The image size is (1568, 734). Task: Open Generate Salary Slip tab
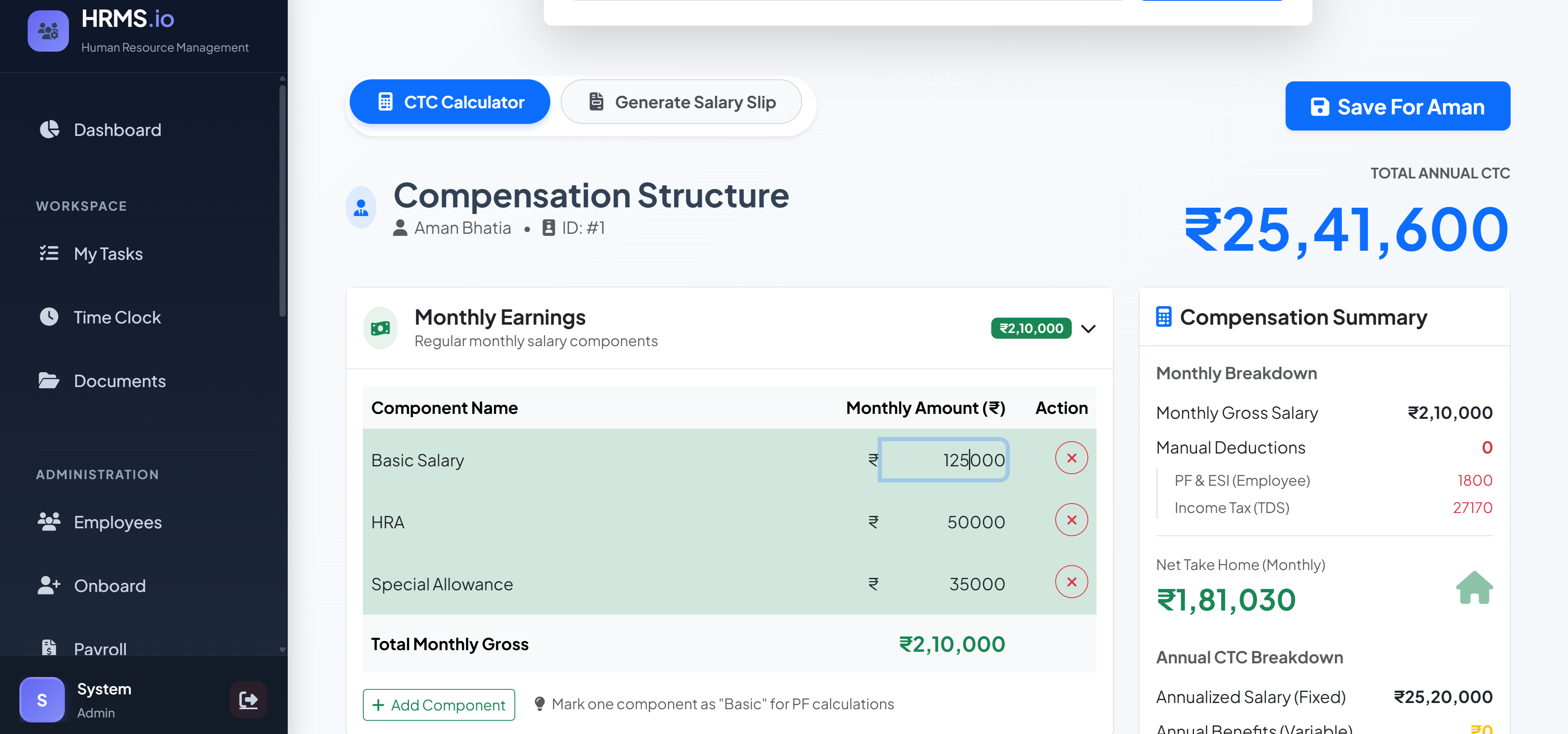tap(681, 102)
